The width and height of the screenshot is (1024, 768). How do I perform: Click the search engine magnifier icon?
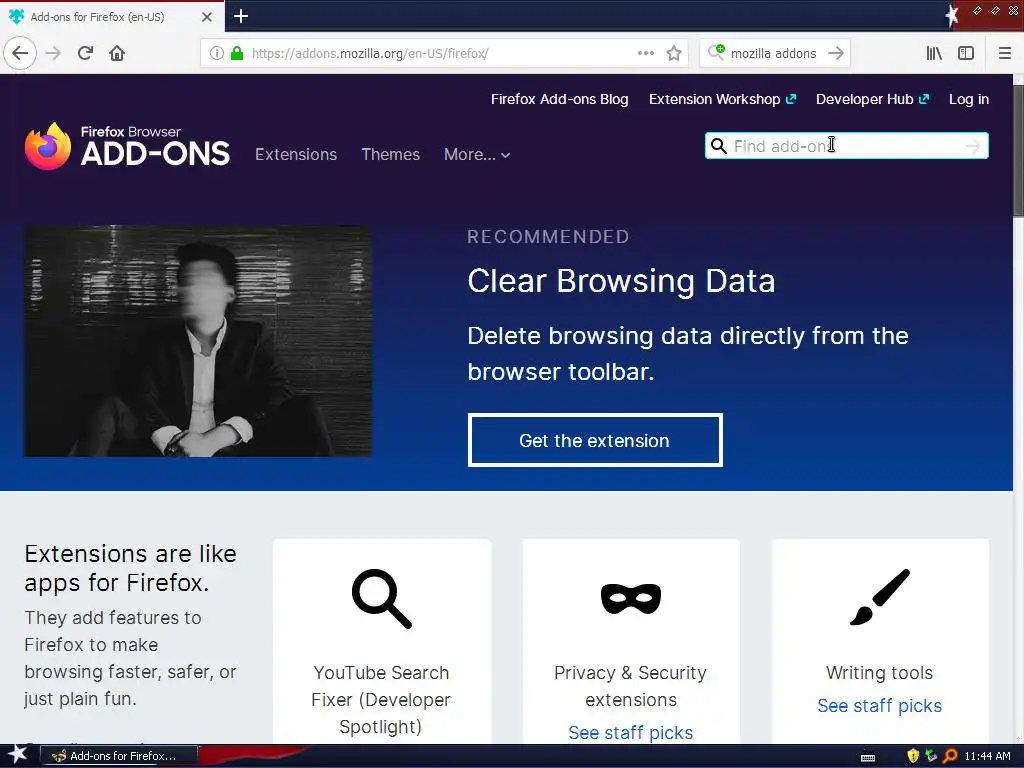(x=716, y=53)
